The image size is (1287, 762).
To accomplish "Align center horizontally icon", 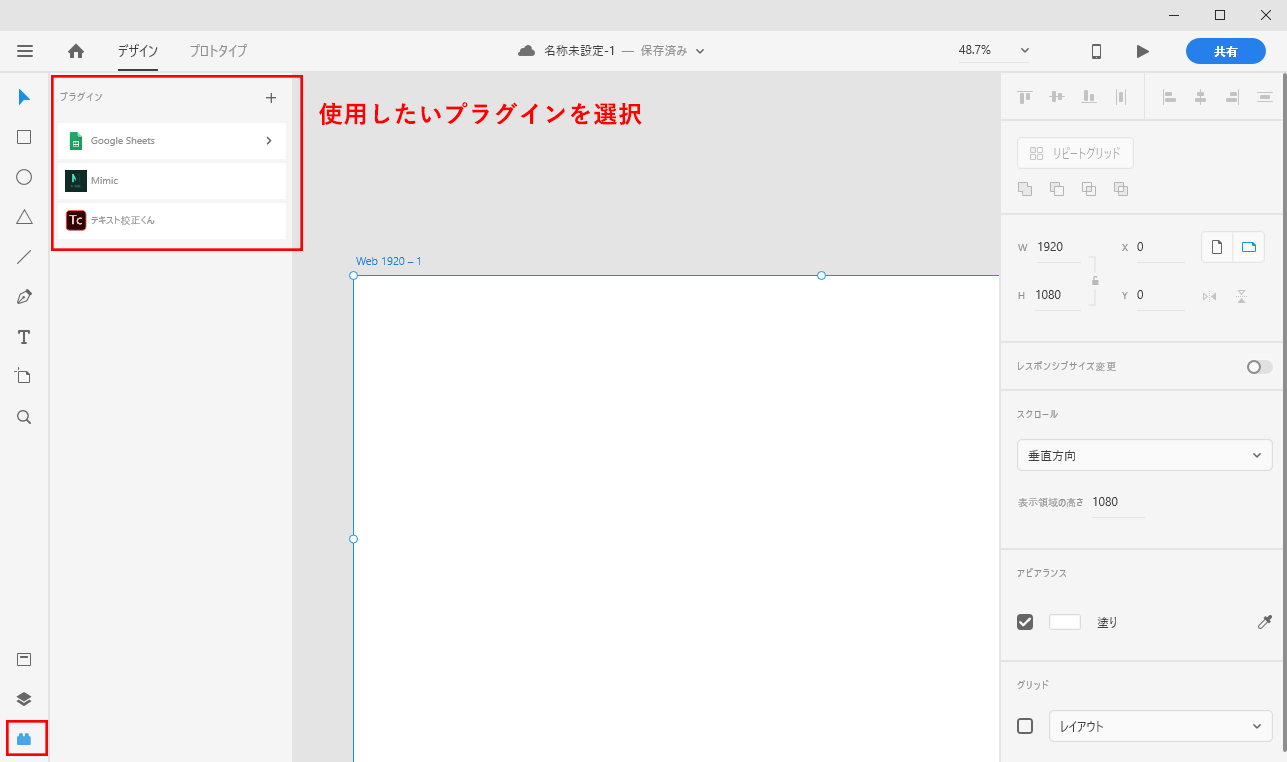I will 1201,97.
